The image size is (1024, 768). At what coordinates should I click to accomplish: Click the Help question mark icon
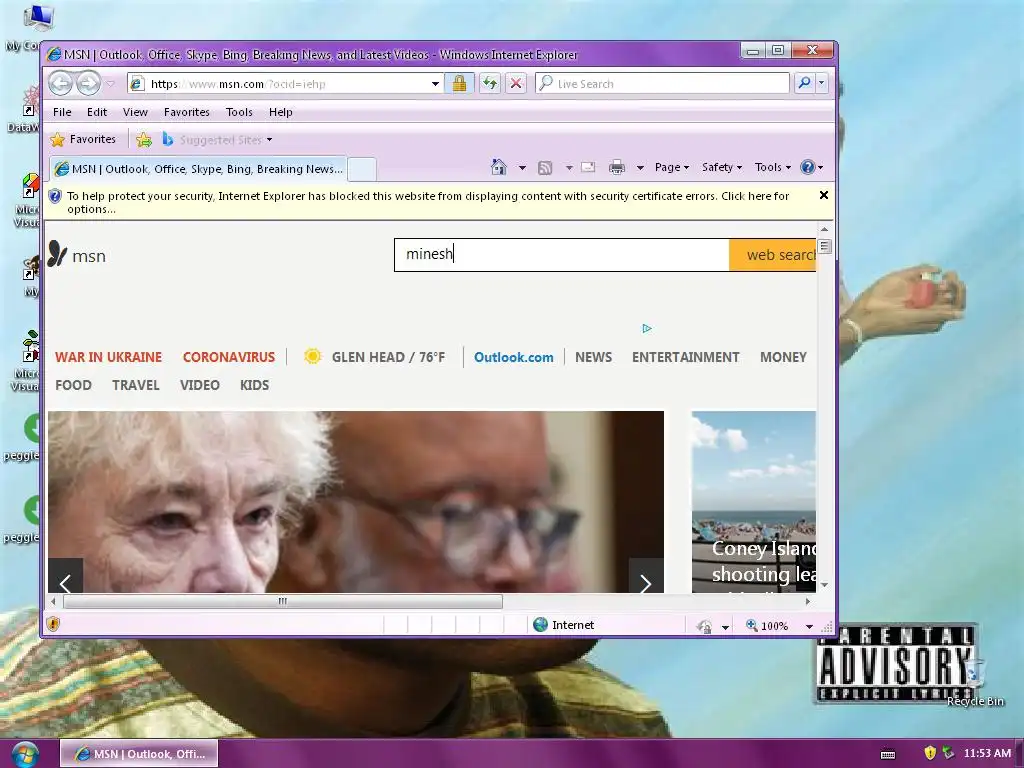click(x=808, y=167)
